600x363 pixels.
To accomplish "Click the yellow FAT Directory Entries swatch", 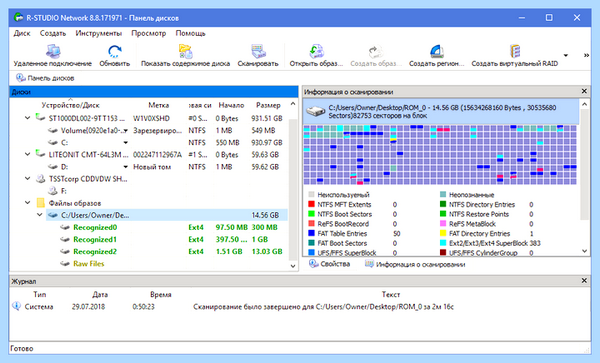I will [x=443, y=233].
